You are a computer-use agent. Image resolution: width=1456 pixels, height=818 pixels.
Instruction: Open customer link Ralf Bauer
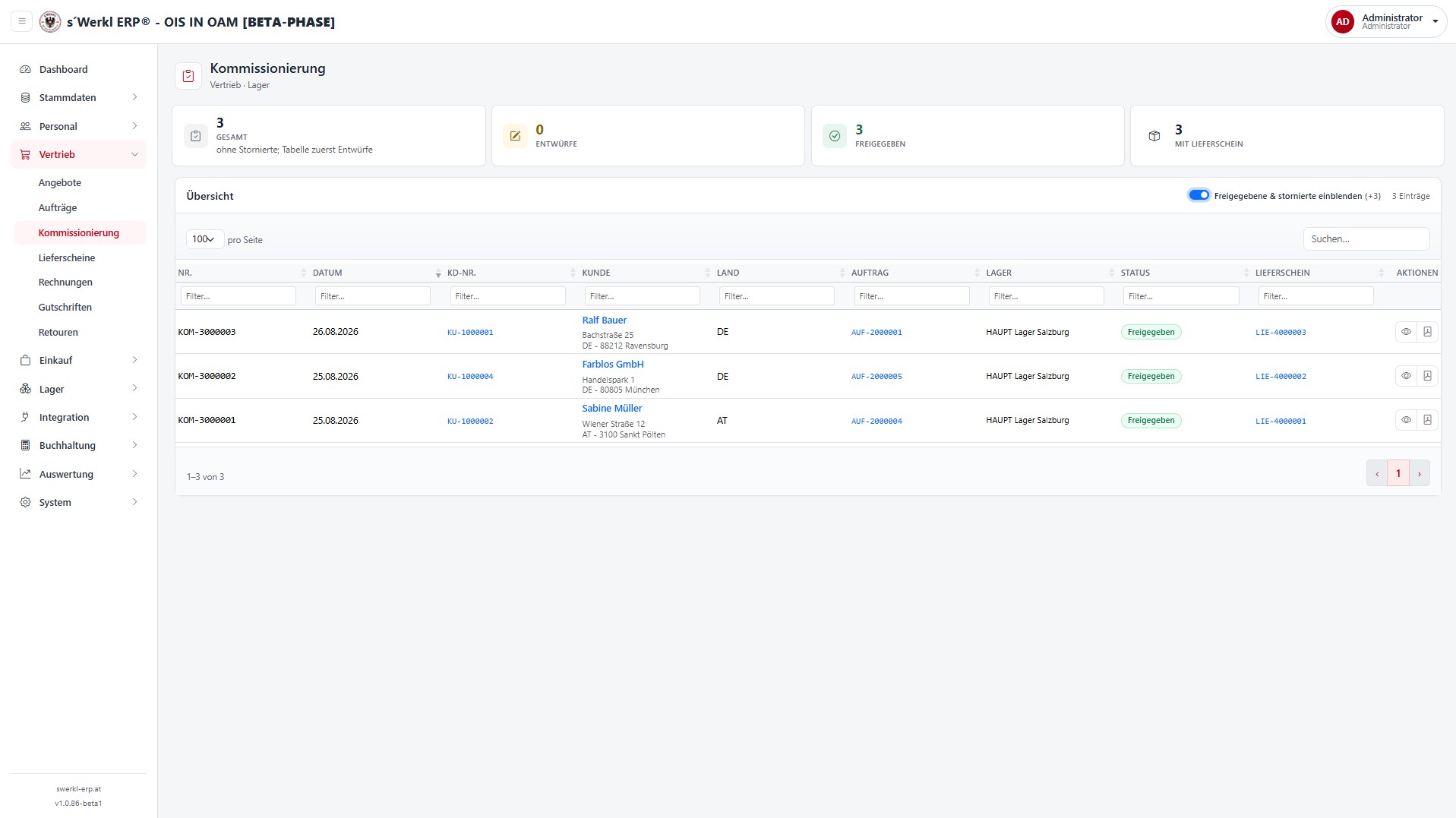[604, 320]
